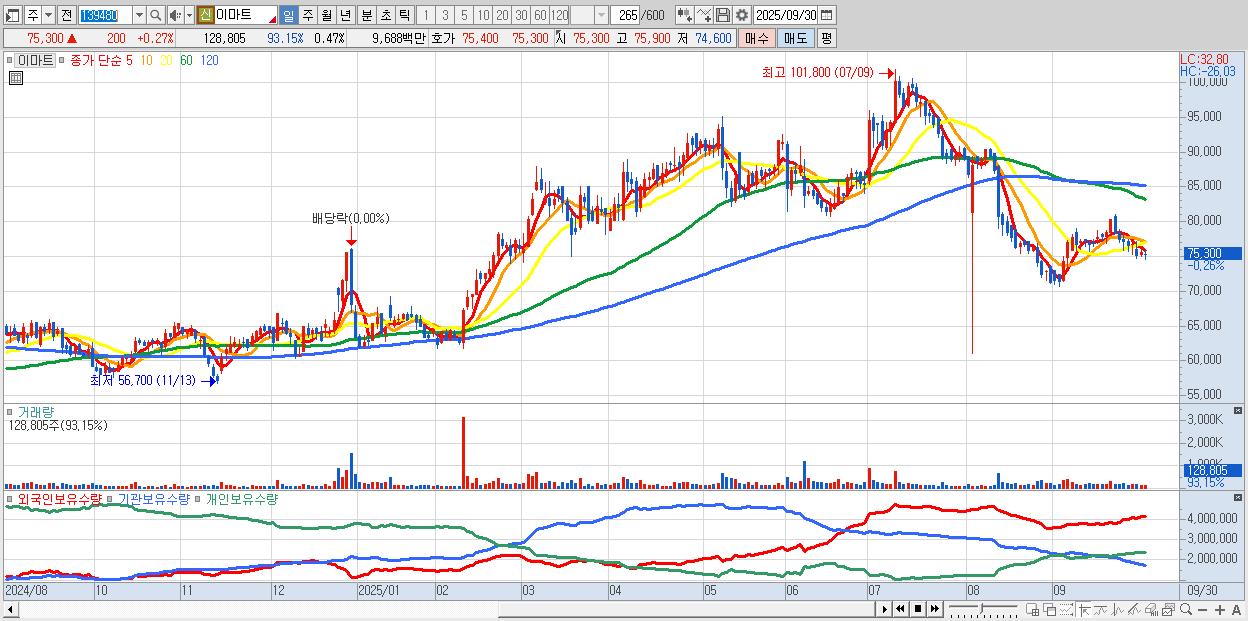Image resolution: width=1248 pixels, height=621 pixels.
Task: Click the horizontal chart scrollbar
Action: 440,609
